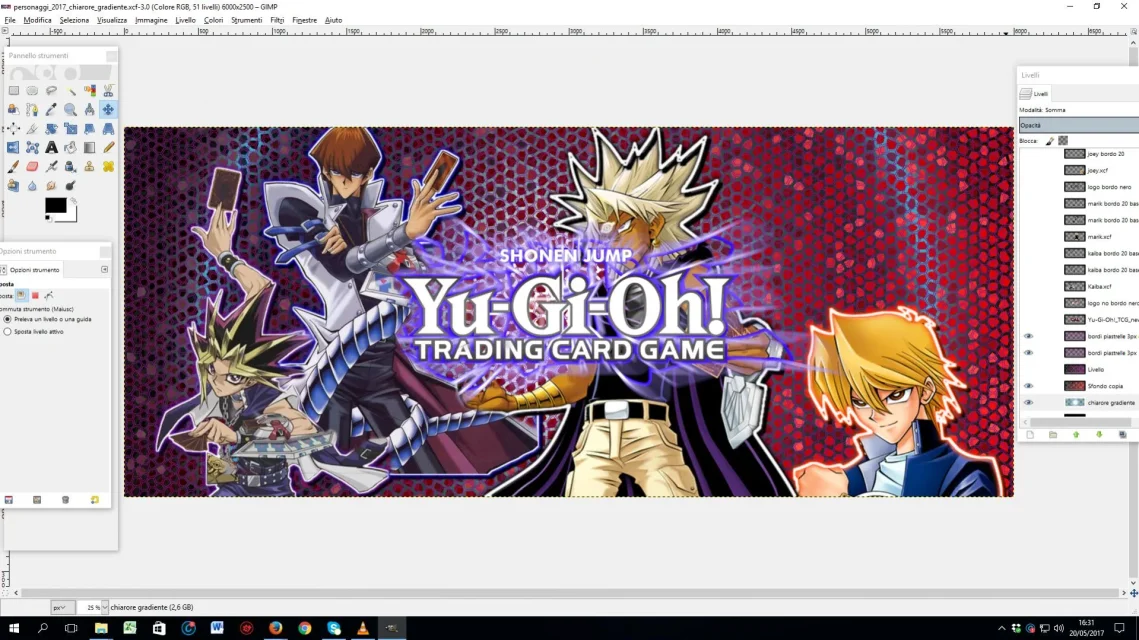
Task: Create a new layer in Livelli panel
Action: (1030, 435)
